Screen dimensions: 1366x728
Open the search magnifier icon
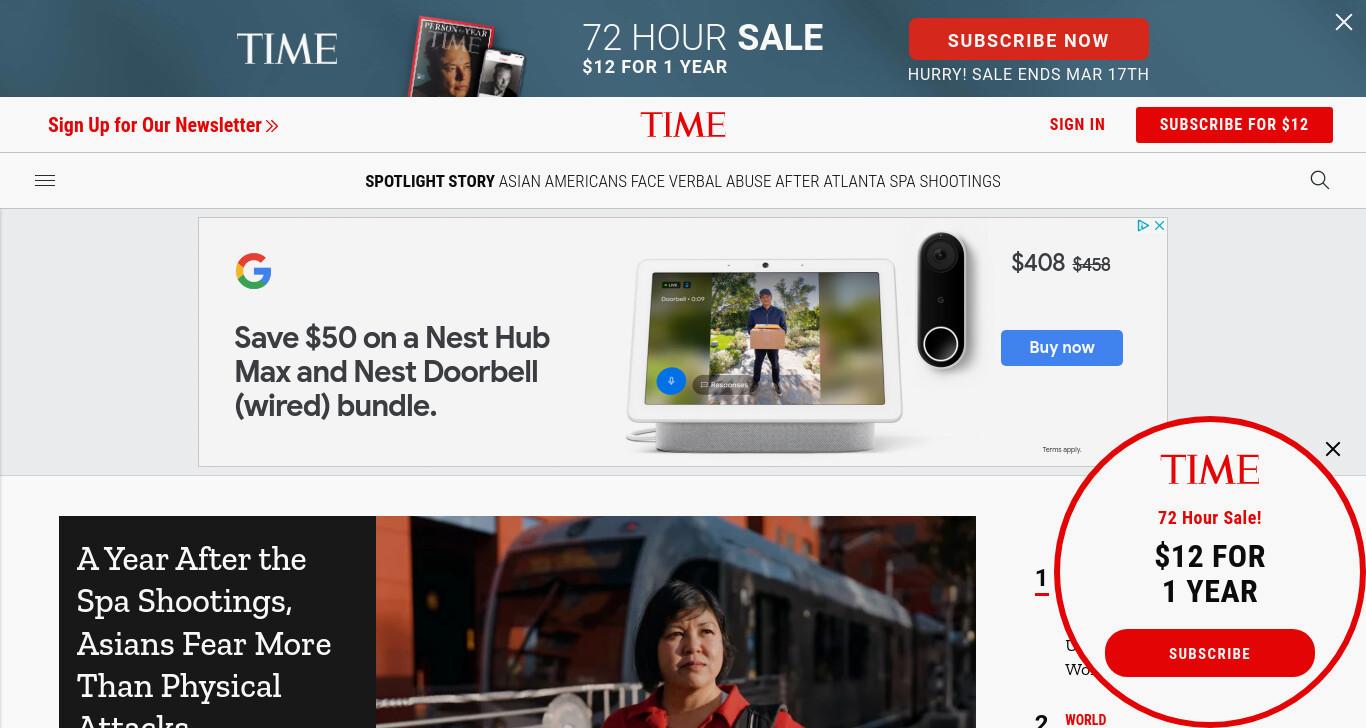pos(1320,180)
